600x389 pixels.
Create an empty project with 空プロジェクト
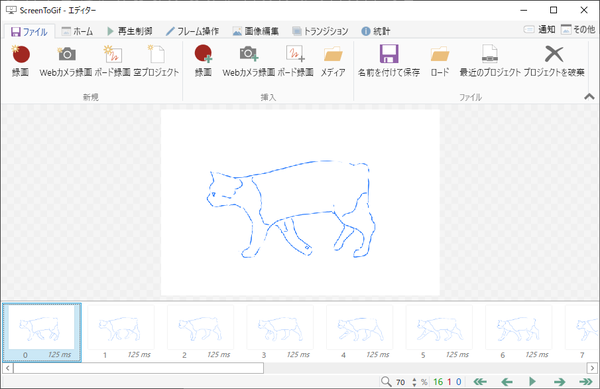click(x=156, y=61)
